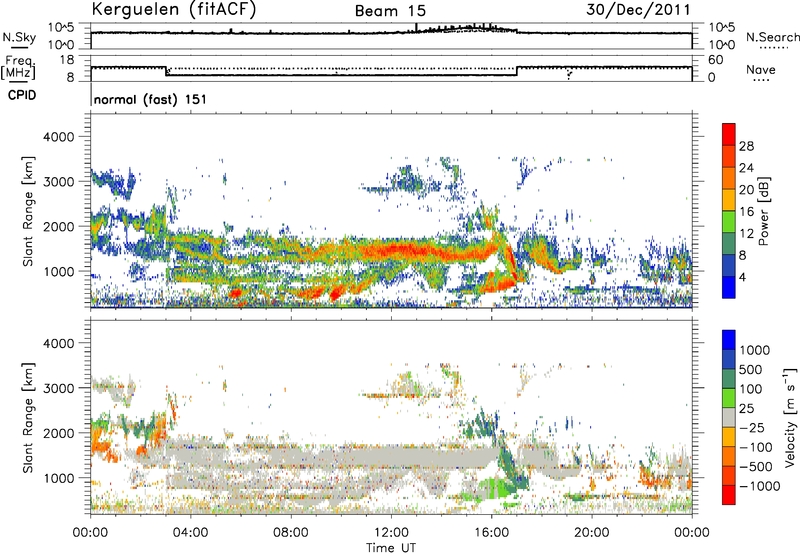Select the N.Search legend label
This screenshot has width=800, height=554.
tap(772, 37)
